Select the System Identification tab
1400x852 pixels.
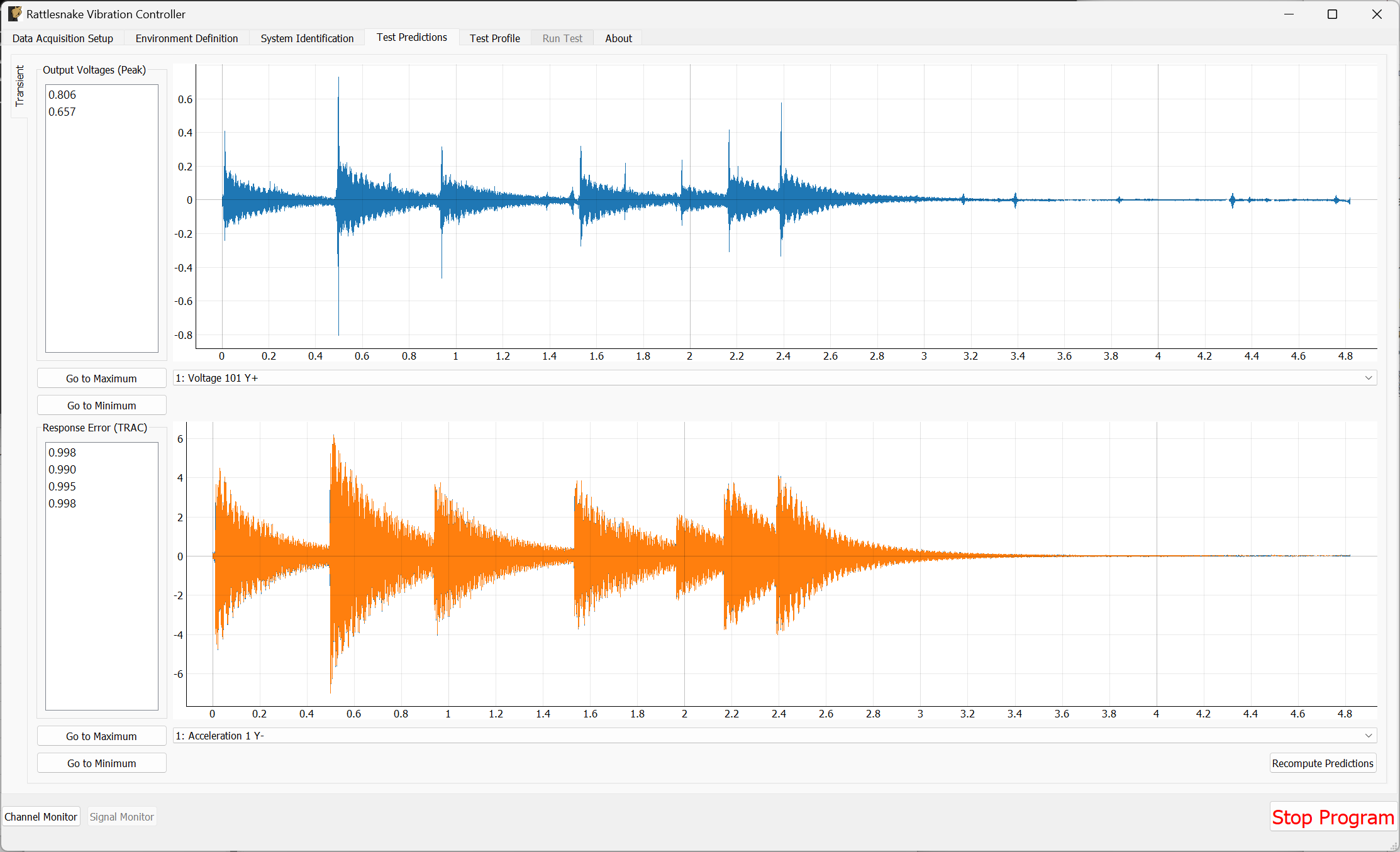tap(307, 38)
